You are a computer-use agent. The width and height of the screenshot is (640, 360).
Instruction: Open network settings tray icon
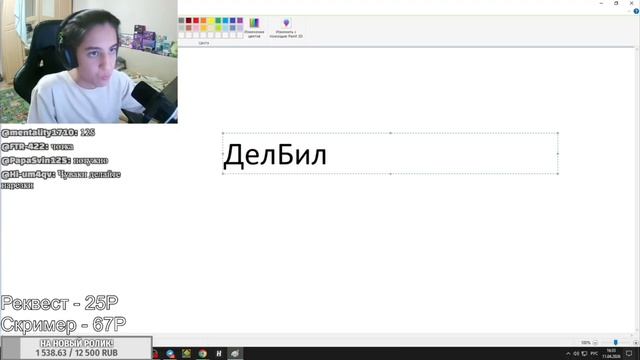pos(584,354)
